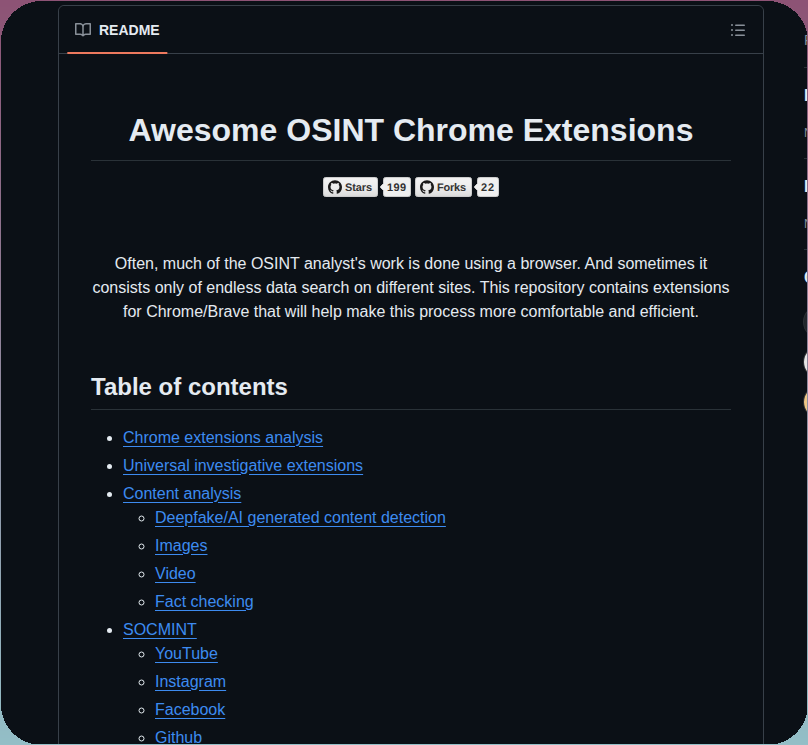Click the Awesome OSINT Chrome Extensions heading
This screenshot has height=745, width=808.
point(411,130)
